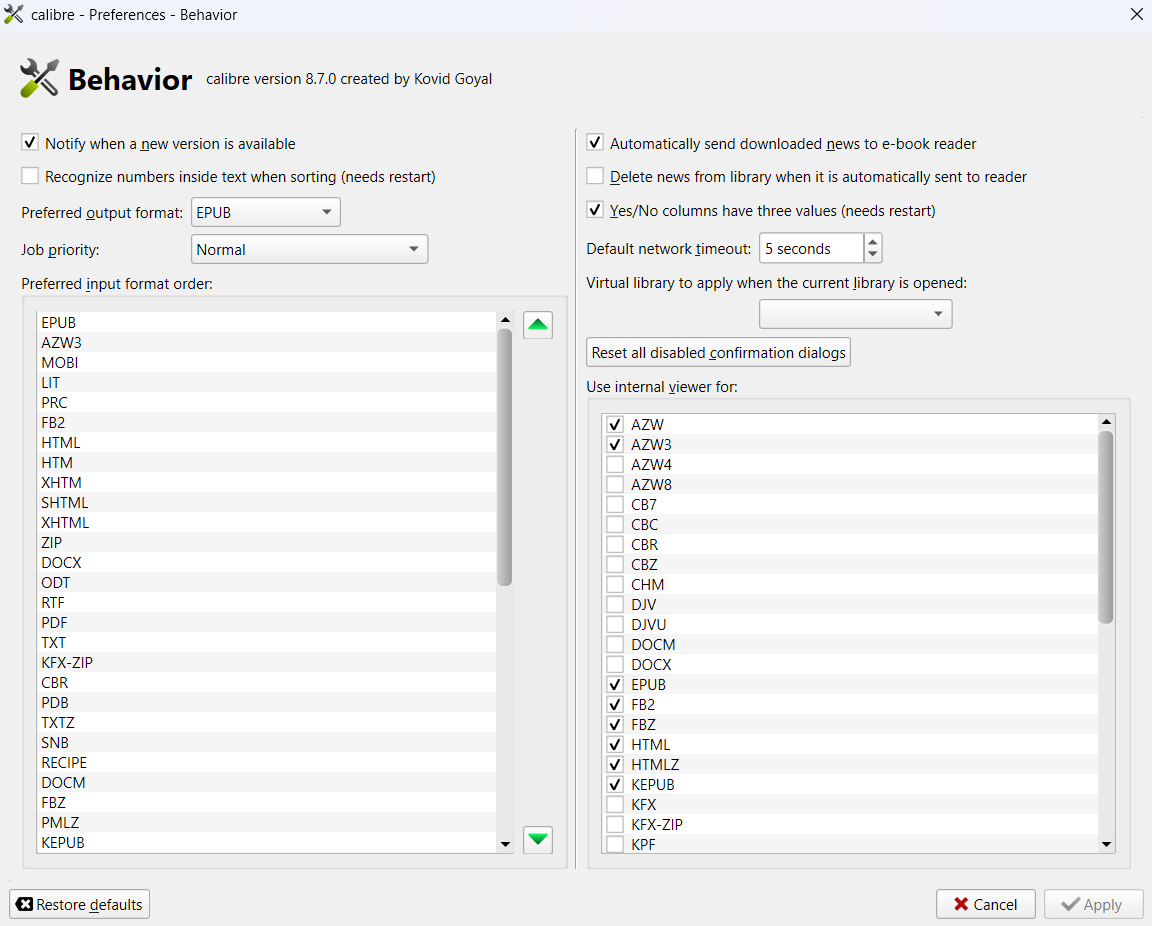Screen dimensions: 1152x926
Task: Uncheck AZW in internal viewer list
Action: coord(615,425)
